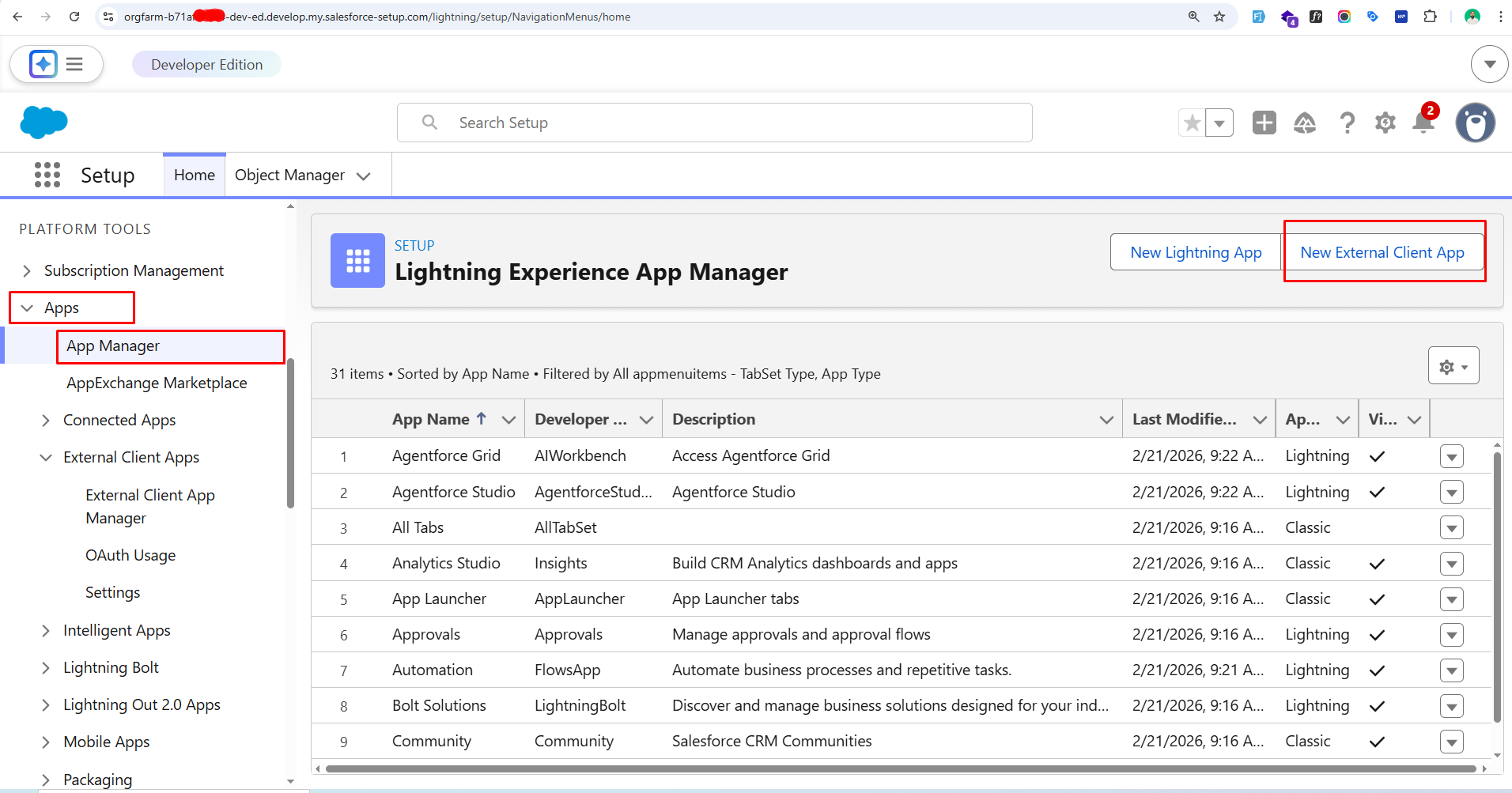Screen dimensions: 1512x793
Task: Click inside the Search Setup field
Action: click(712, 123)
